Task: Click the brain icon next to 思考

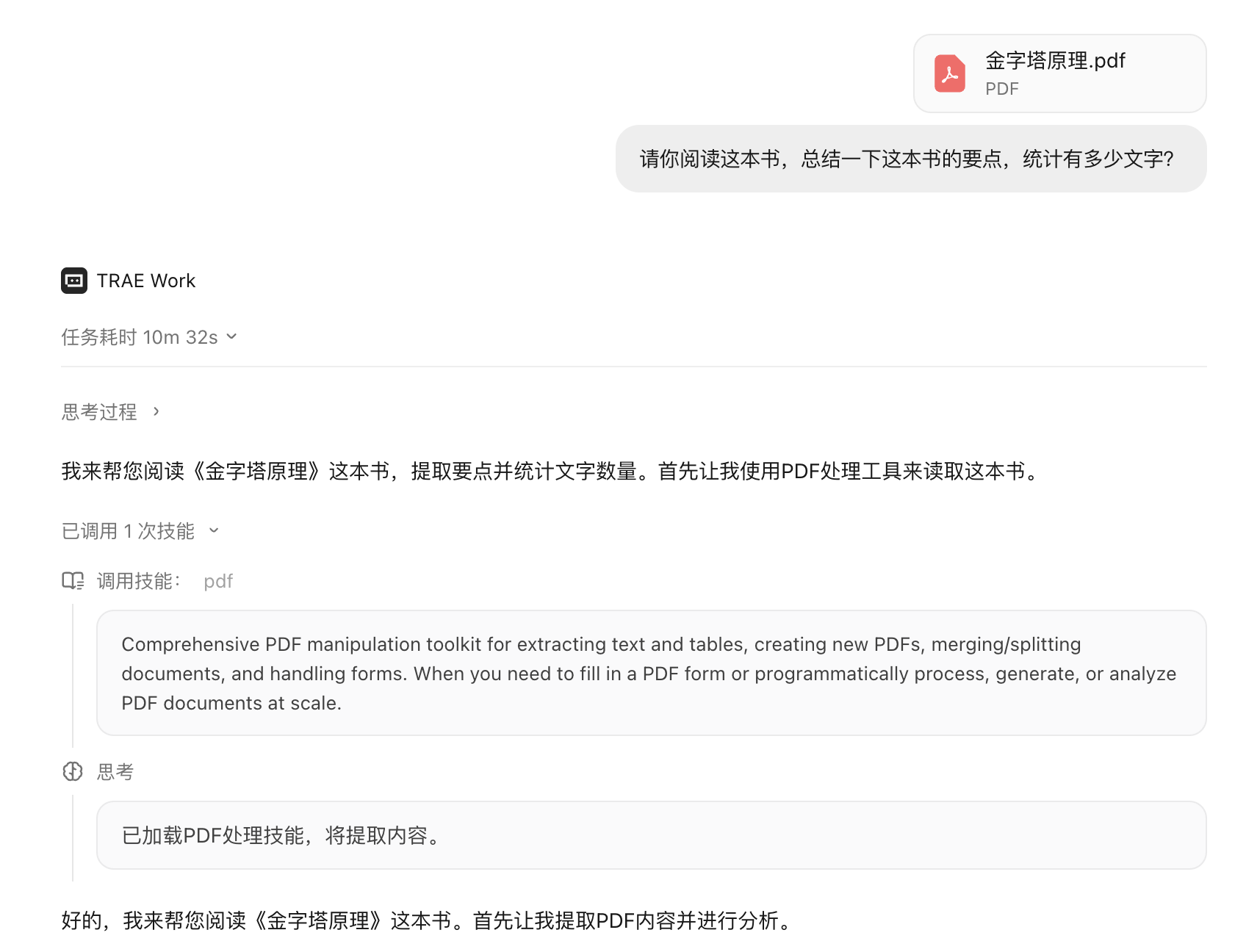Action: click(73, 771)
